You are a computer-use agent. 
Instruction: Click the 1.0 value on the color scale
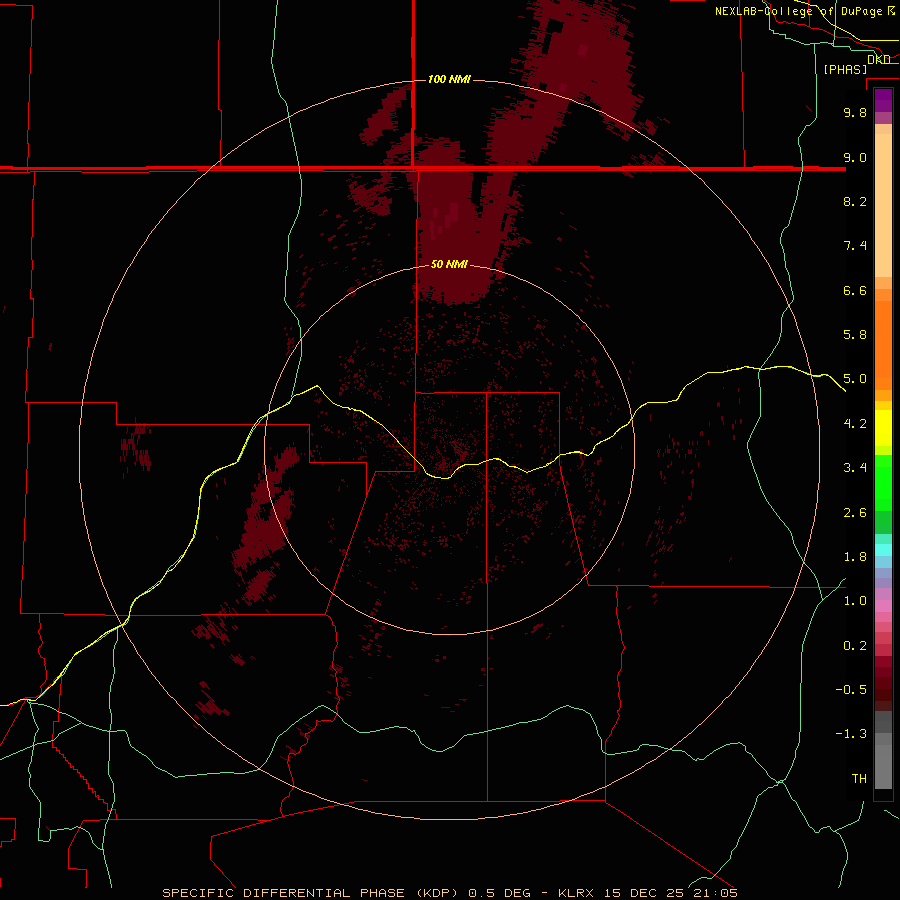855,601
